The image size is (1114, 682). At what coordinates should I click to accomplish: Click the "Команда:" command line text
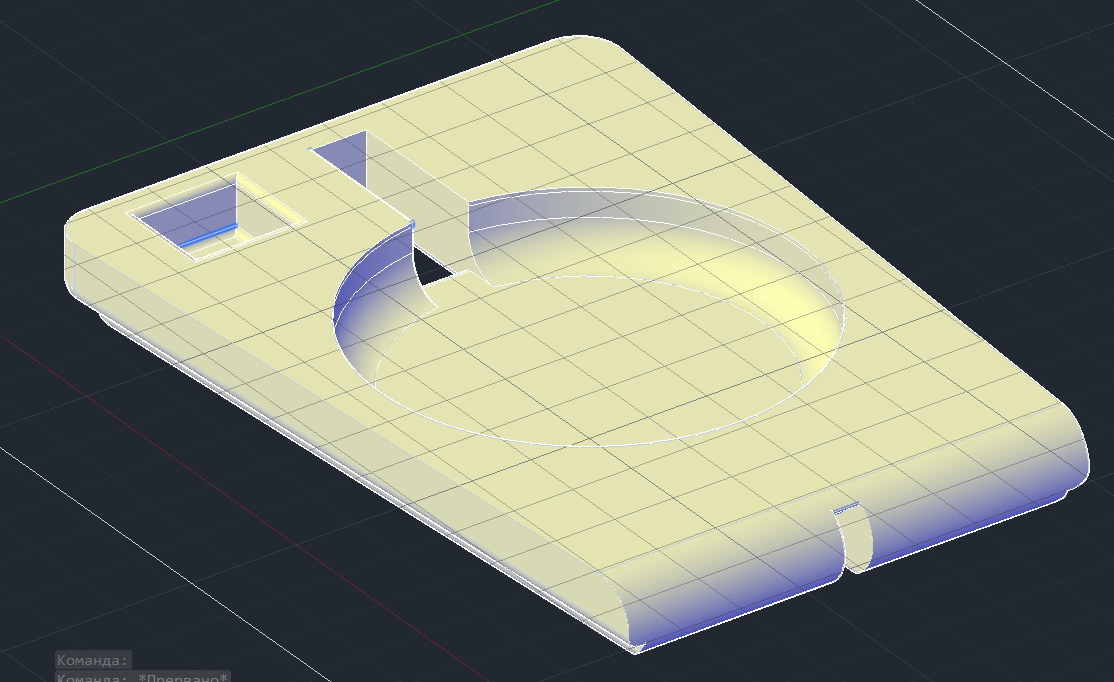[93, 661]
